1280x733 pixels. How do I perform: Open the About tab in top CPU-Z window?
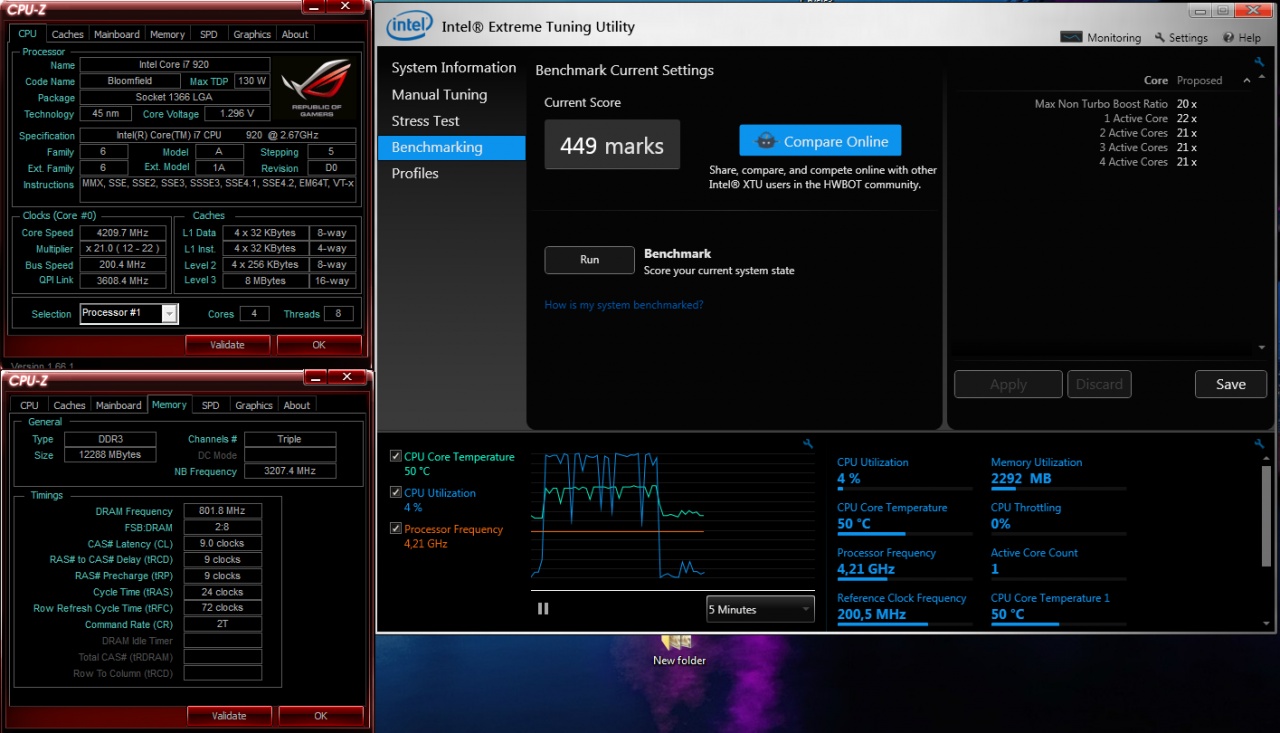tap(295, 34)
